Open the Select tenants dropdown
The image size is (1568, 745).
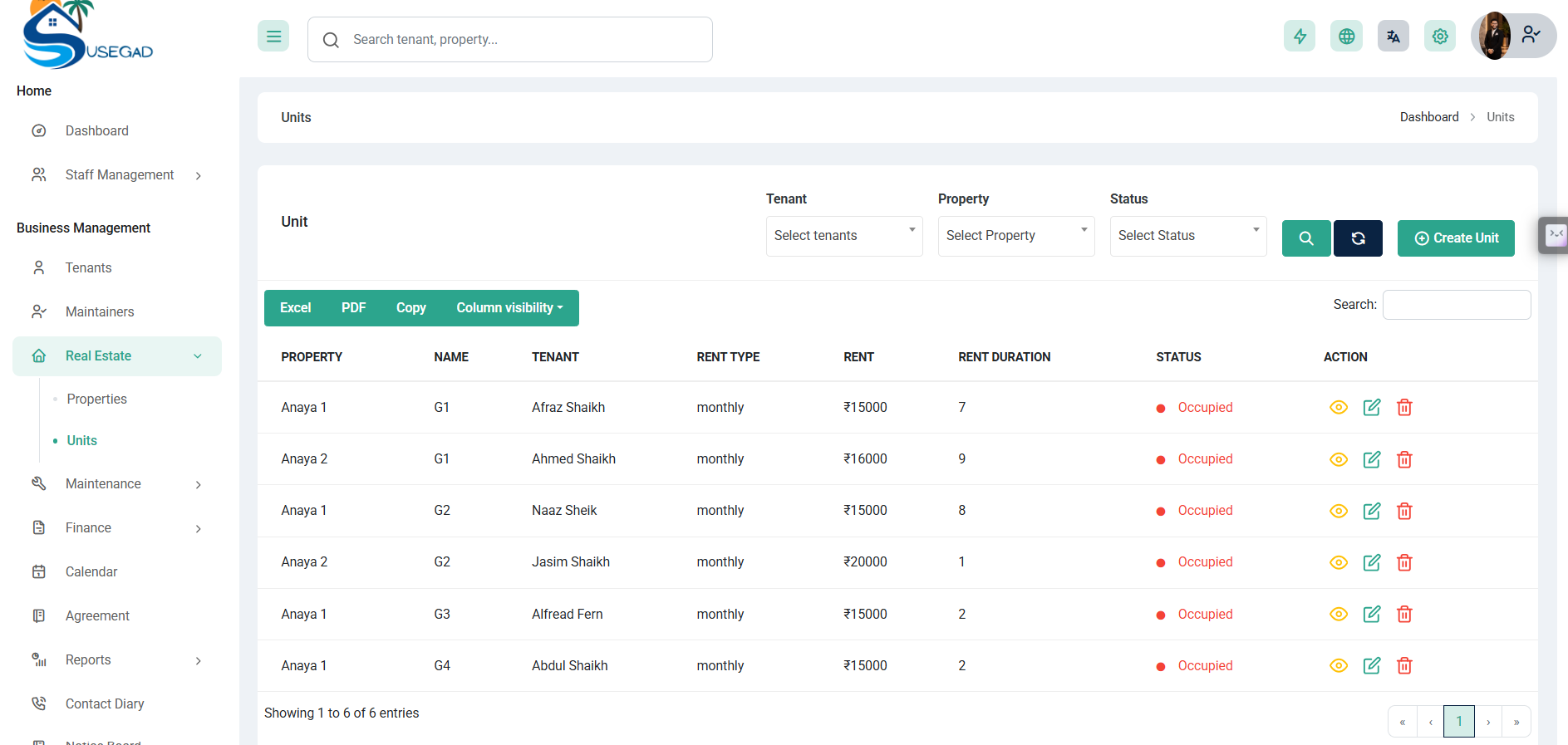[844, 236]
